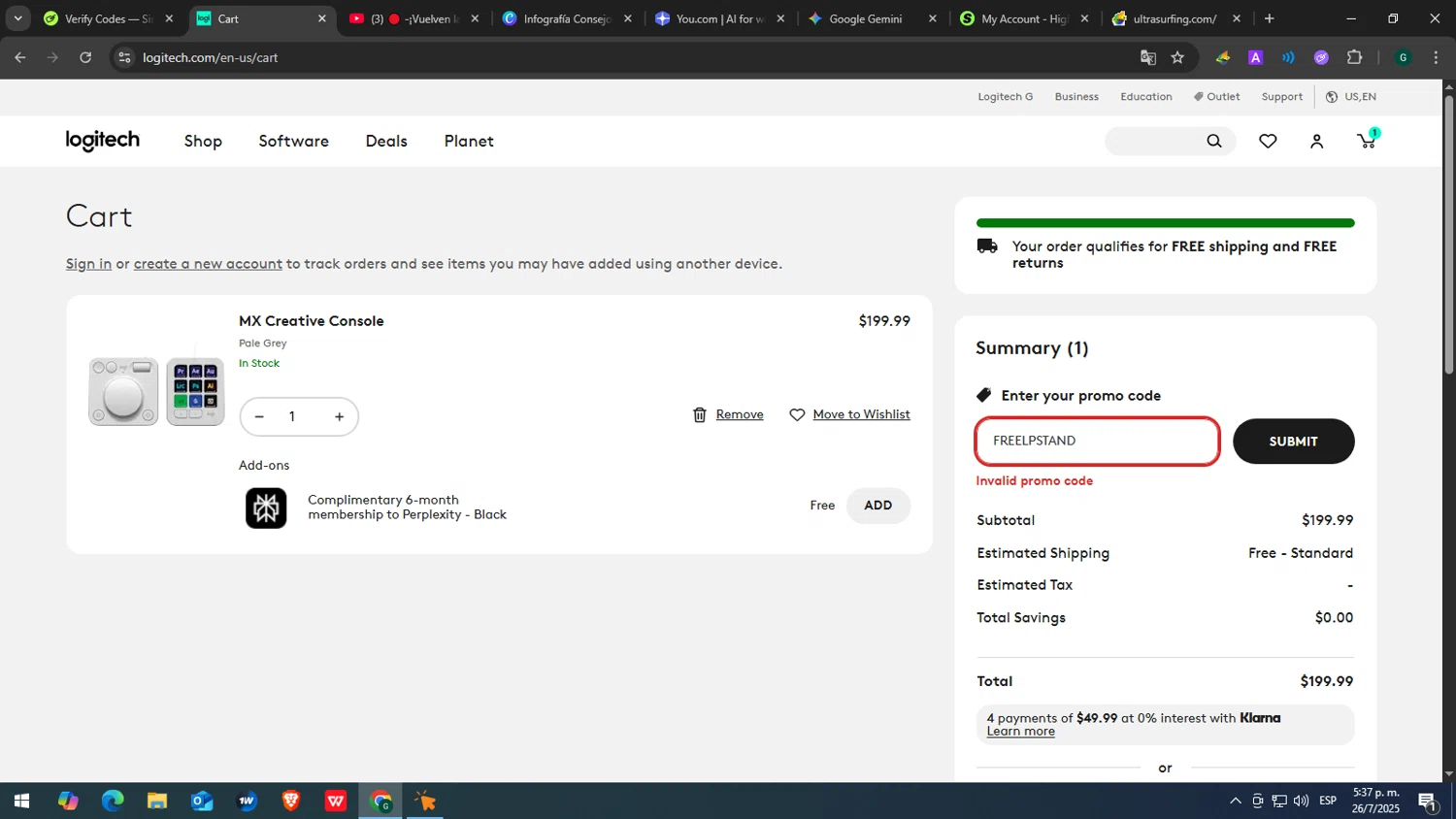1456x819 pixels.
Task: Open the Deals menu
Action: [386, 141]
